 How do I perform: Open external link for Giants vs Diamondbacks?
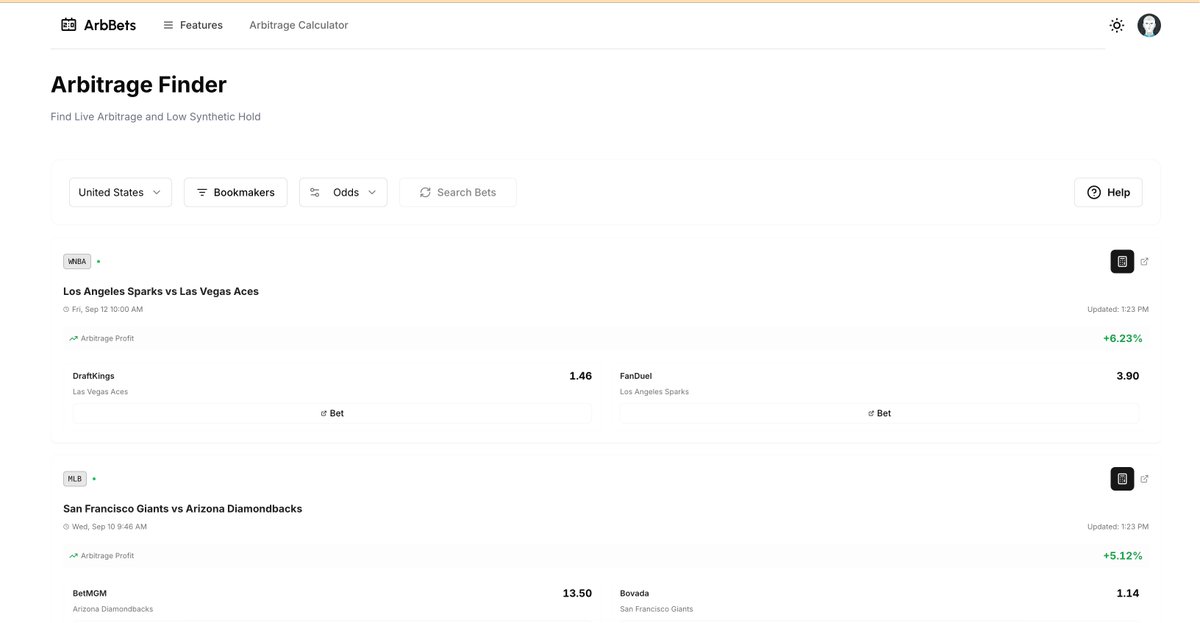pyautogui.click(x=1145, y=479)
